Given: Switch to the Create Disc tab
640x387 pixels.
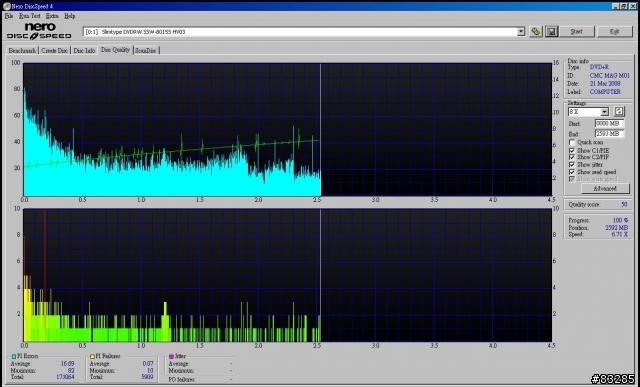Looking at the screenshot, I should [54, 51].
